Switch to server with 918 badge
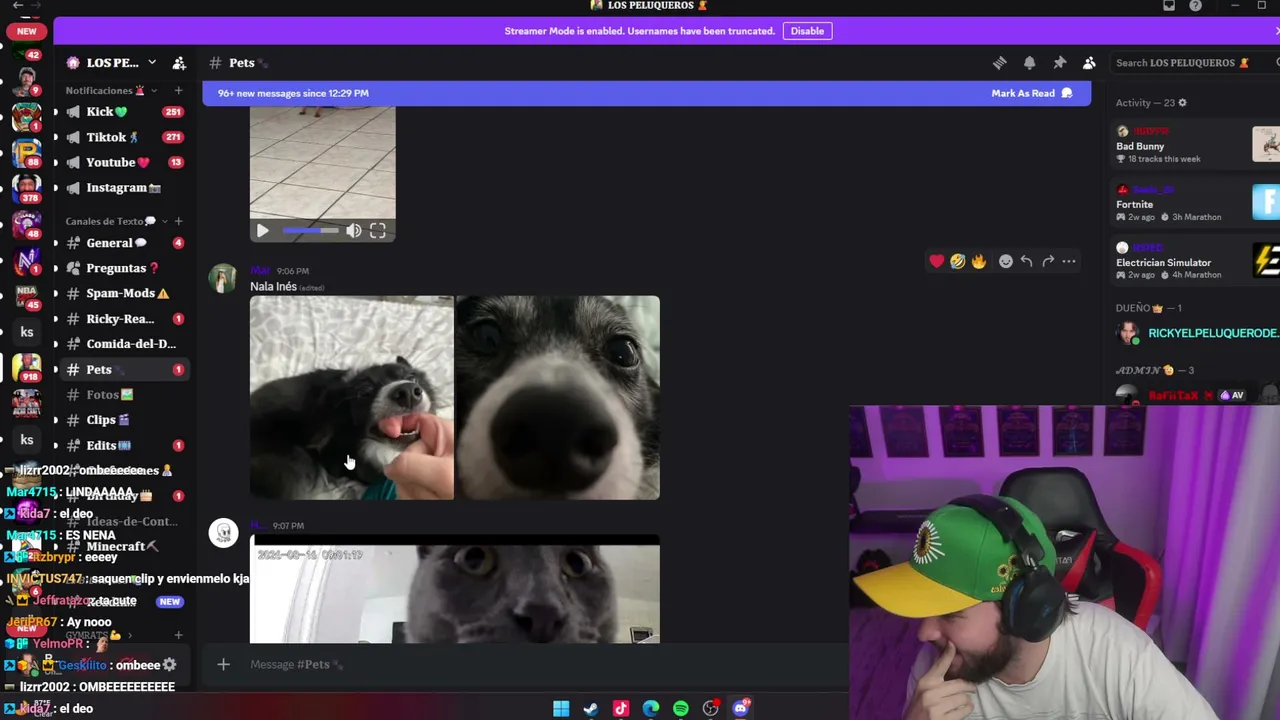 click(x=27, y=369)
